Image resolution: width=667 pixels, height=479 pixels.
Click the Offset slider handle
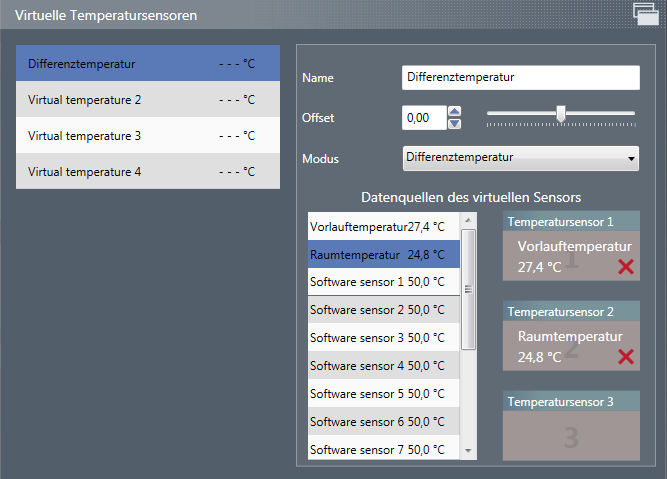tap(560, 114)
